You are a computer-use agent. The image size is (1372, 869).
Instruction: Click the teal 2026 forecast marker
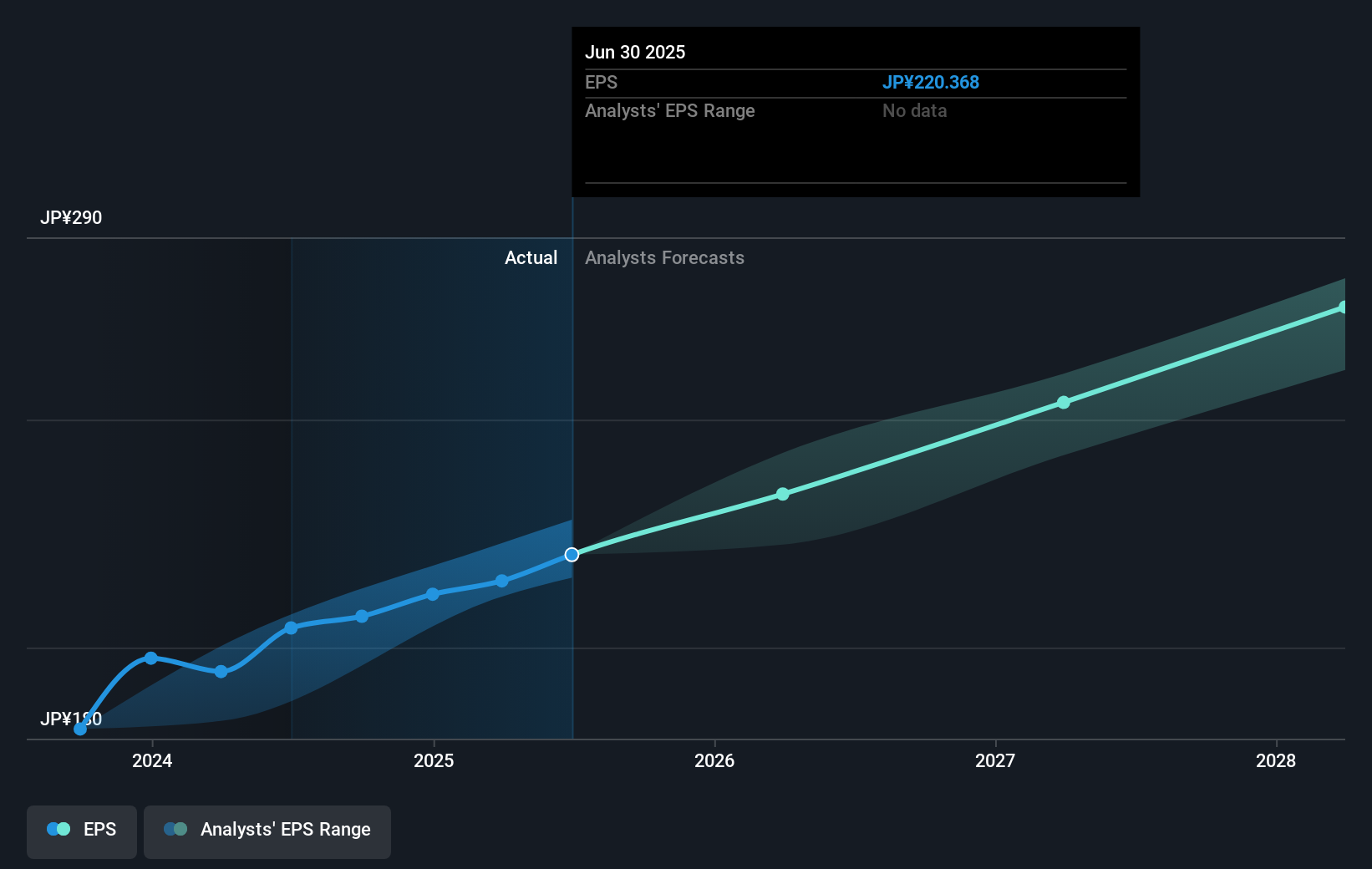[x=782, y=493]
